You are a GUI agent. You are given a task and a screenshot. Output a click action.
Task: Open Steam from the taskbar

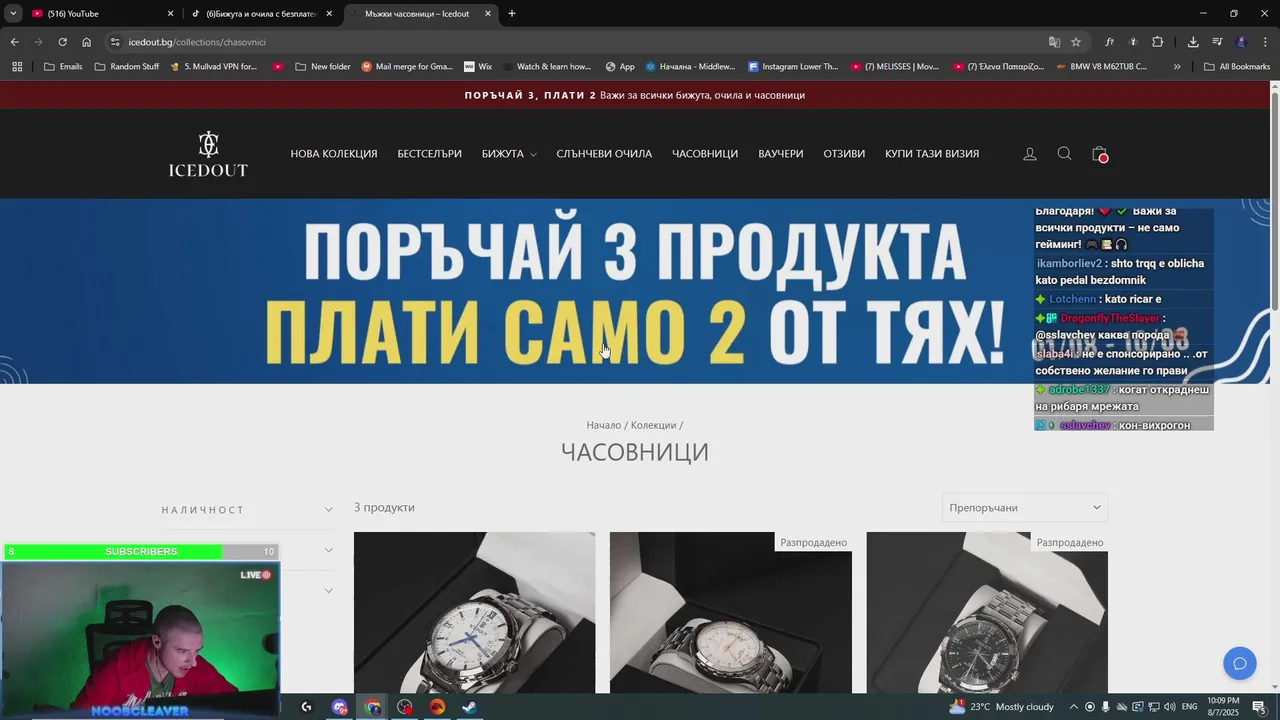tap(469, 707)
